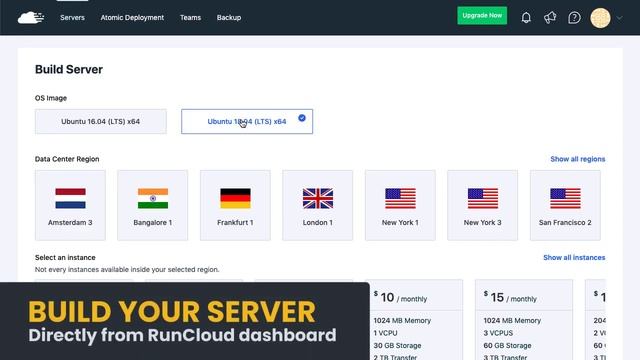Click the Select an instance label

(65, 258)
